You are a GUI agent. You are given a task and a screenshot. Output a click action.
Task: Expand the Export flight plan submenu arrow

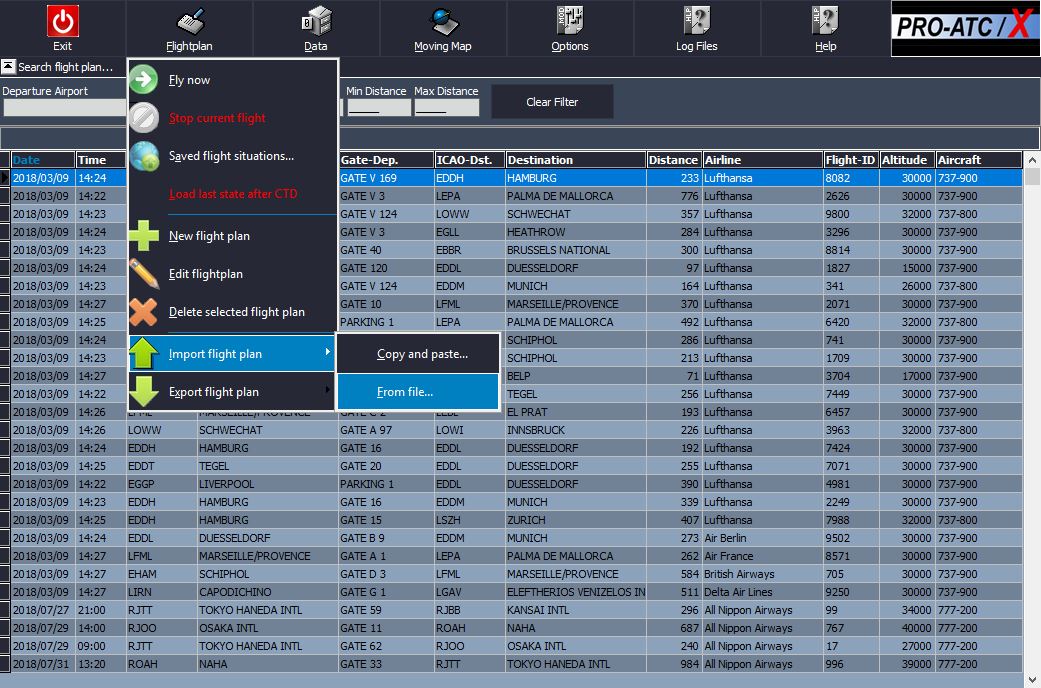(327, 390)
